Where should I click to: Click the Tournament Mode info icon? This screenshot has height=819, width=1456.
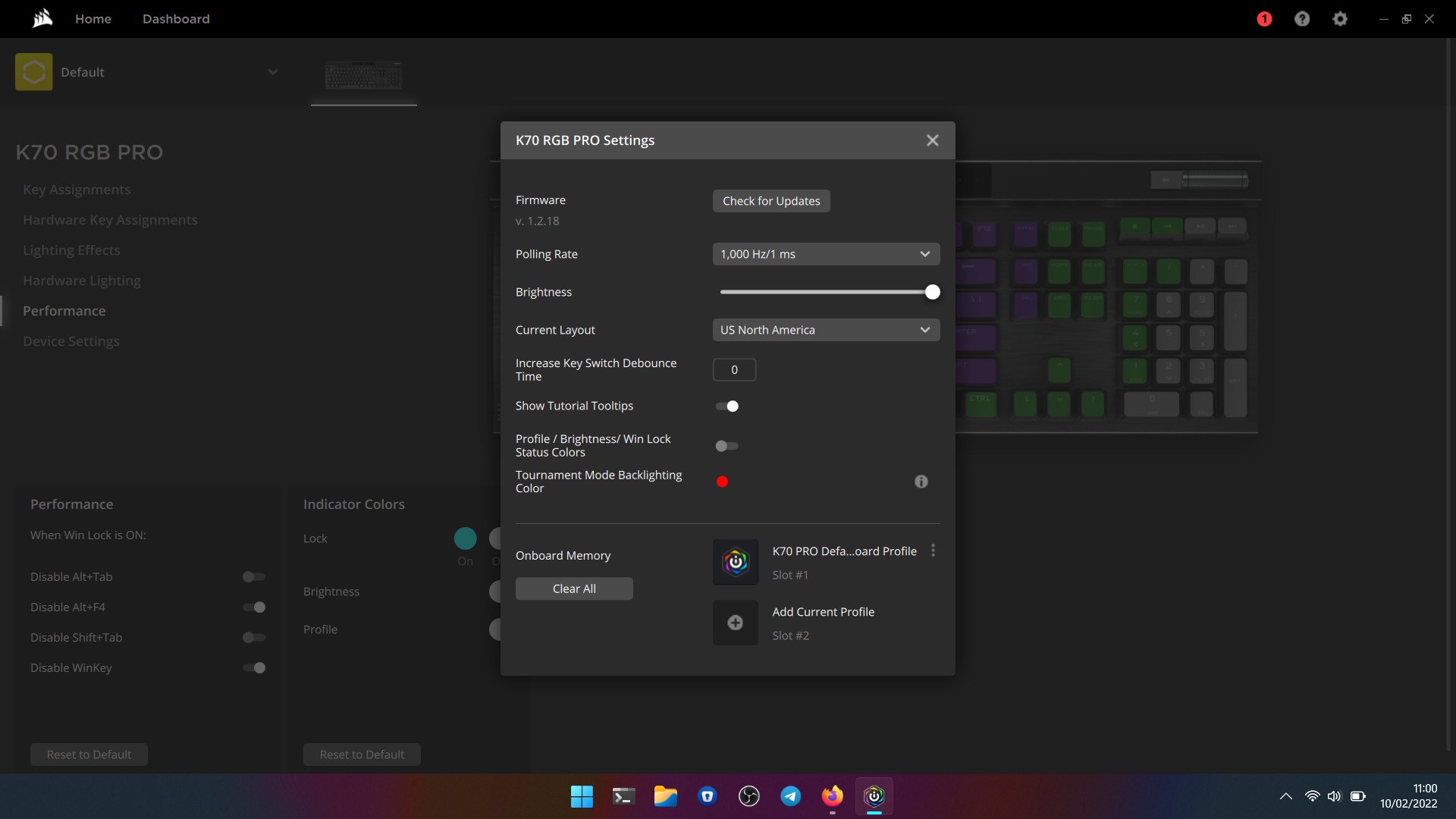[921, 482]
